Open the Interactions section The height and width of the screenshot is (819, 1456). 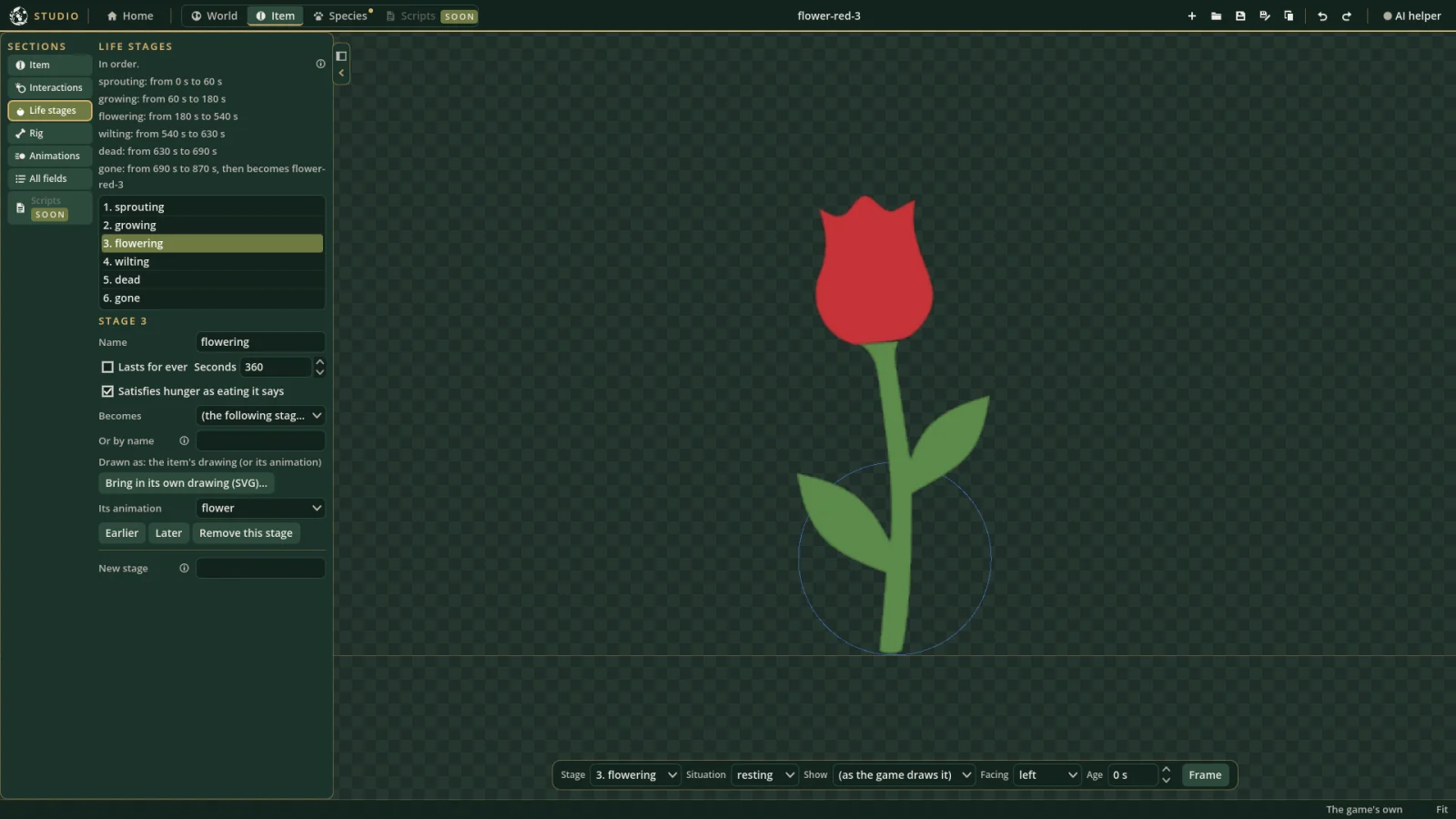coord(50,87)
